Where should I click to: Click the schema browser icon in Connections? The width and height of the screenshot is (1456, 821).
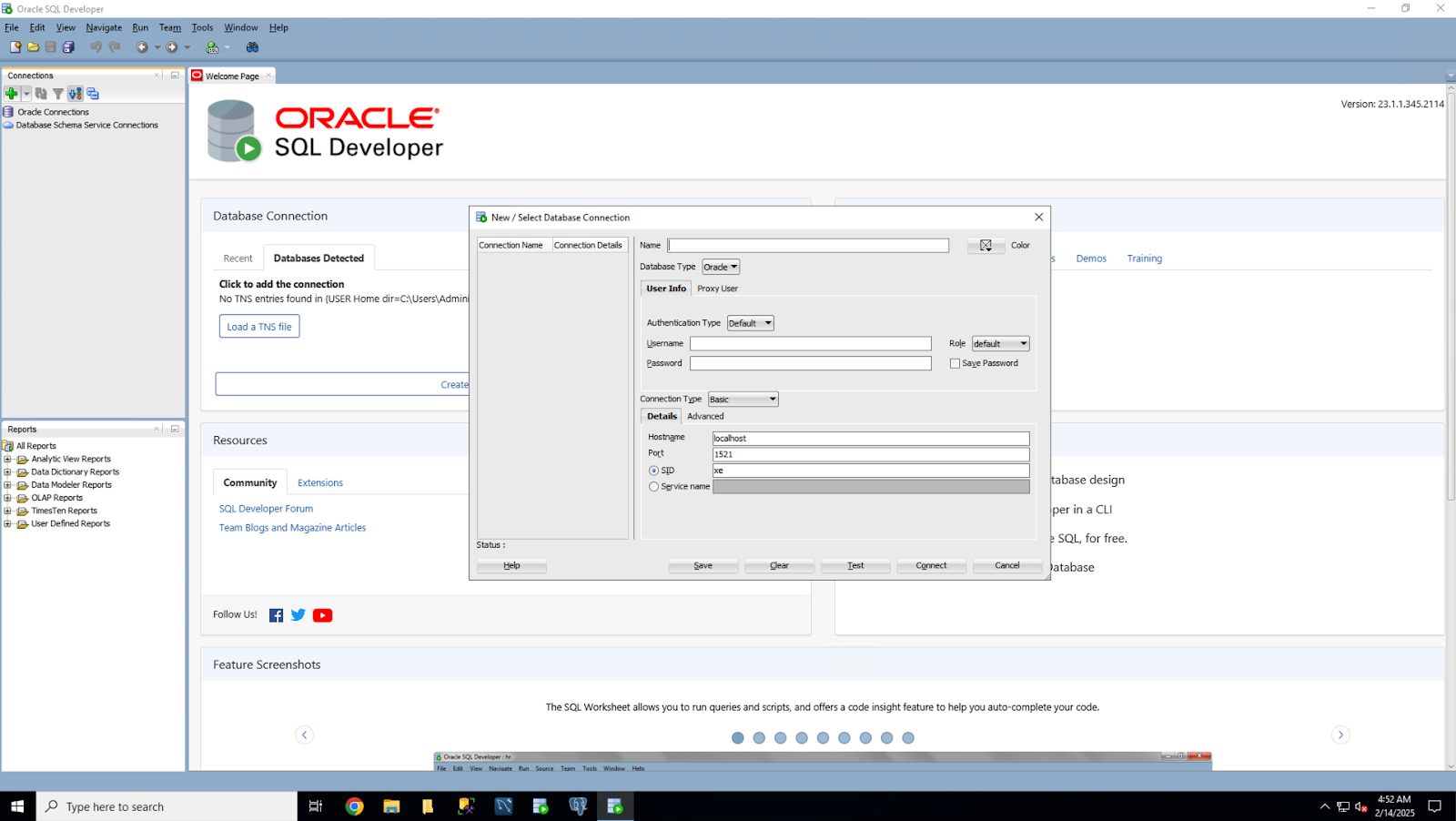pyautogui.click(x=75, y=93)
